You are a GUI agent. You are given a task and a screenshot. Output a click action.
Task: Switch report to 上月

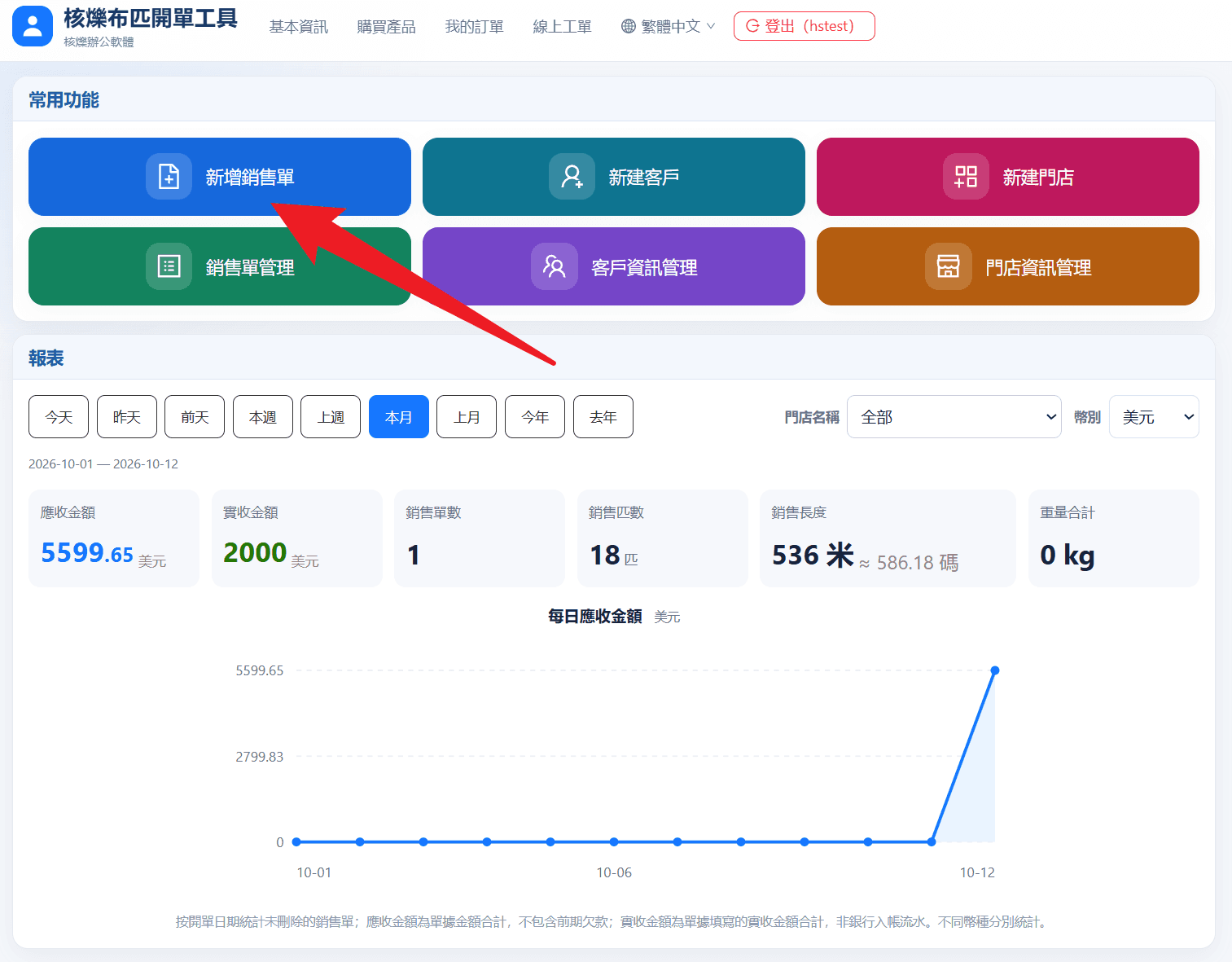click(x=467, y=416)
